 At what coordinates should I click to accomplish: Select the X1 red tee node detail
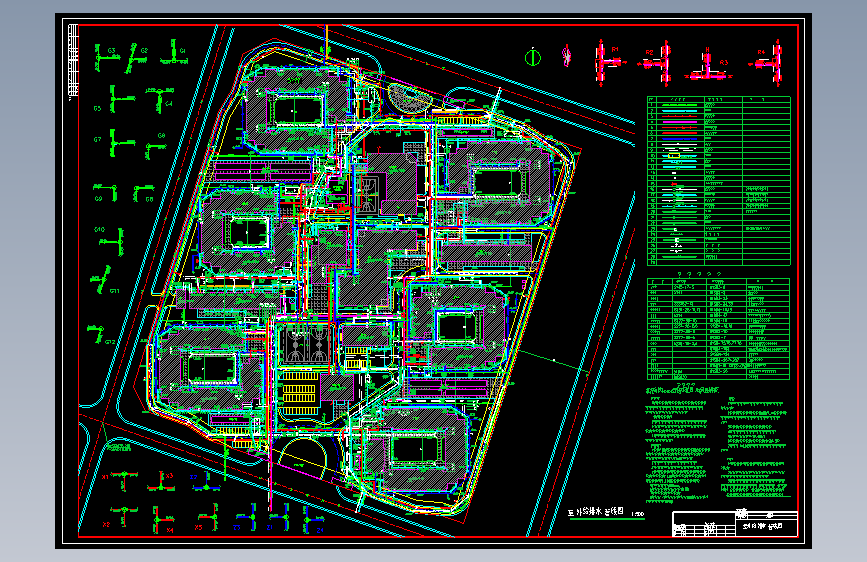121,480
